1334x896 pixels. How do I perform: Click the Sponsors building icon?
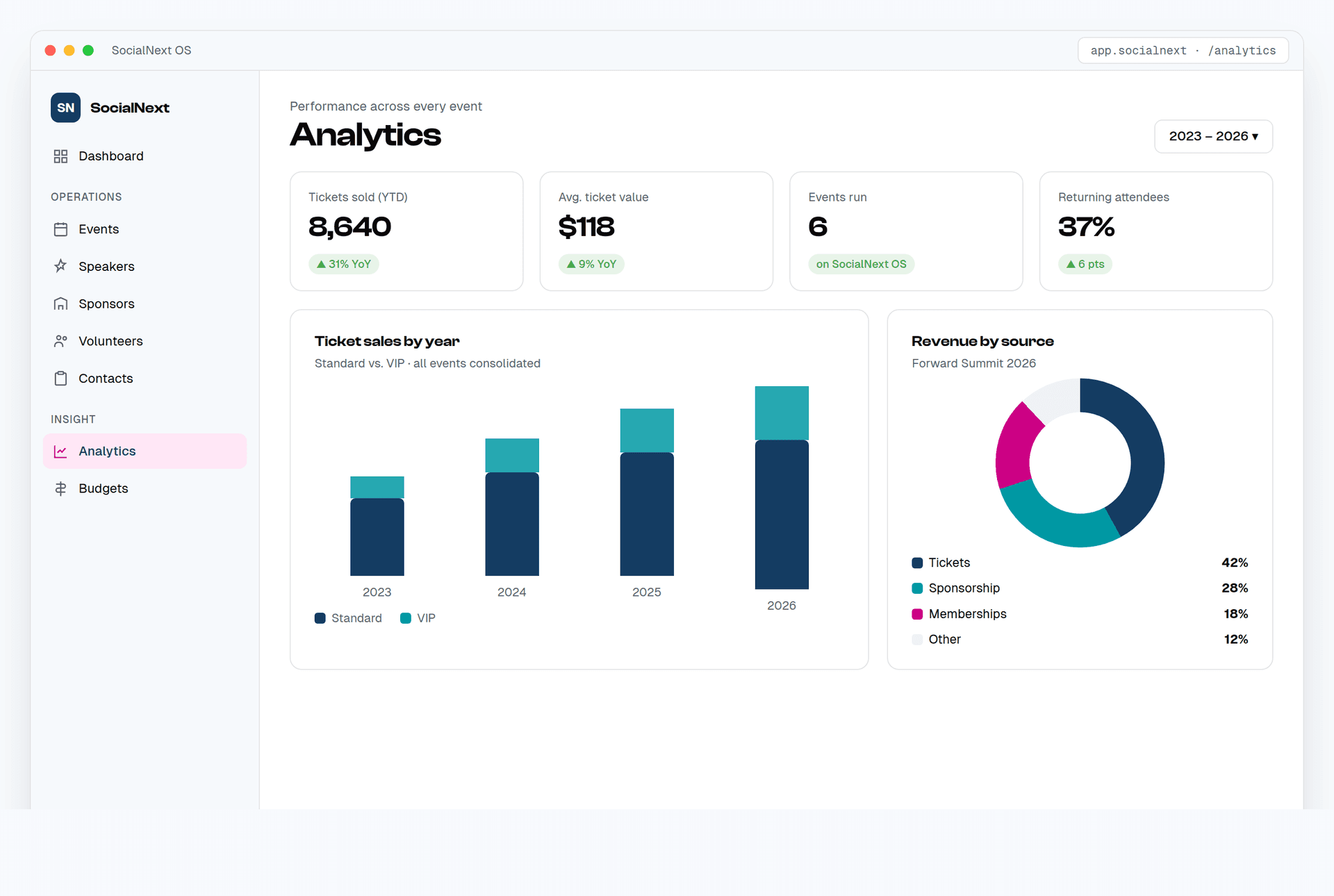coord(60,304)
